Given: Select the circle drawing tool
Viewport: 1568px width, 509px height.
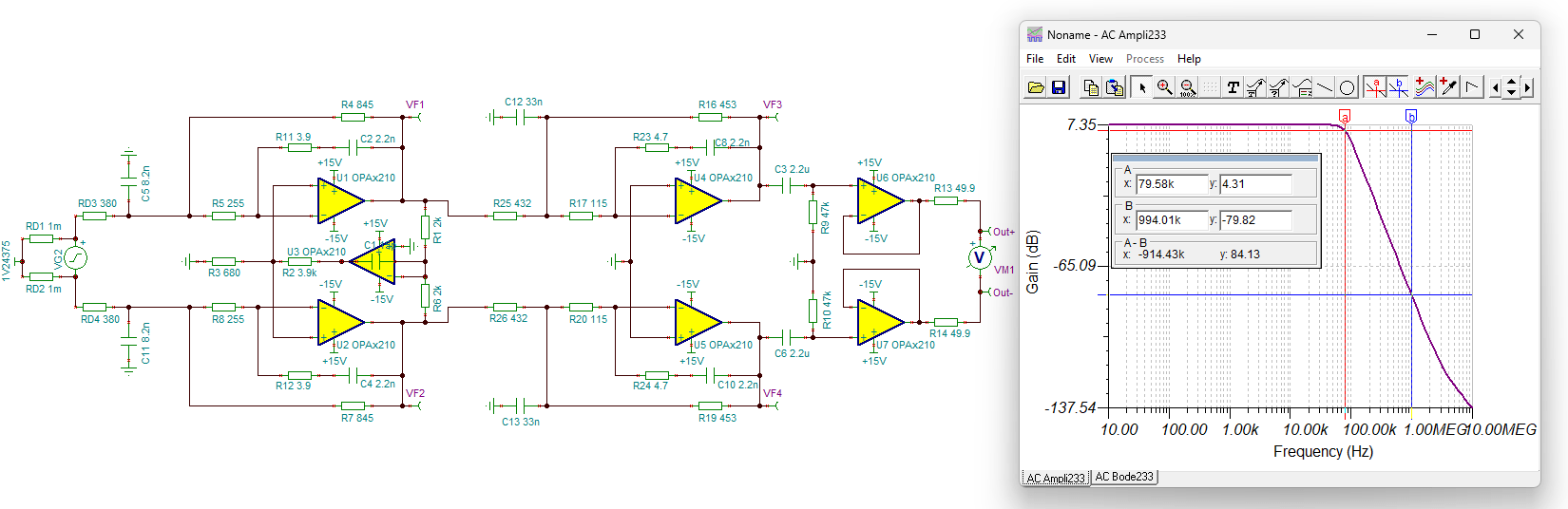Looking at the screenshot, I should [x=1348, y=87].
